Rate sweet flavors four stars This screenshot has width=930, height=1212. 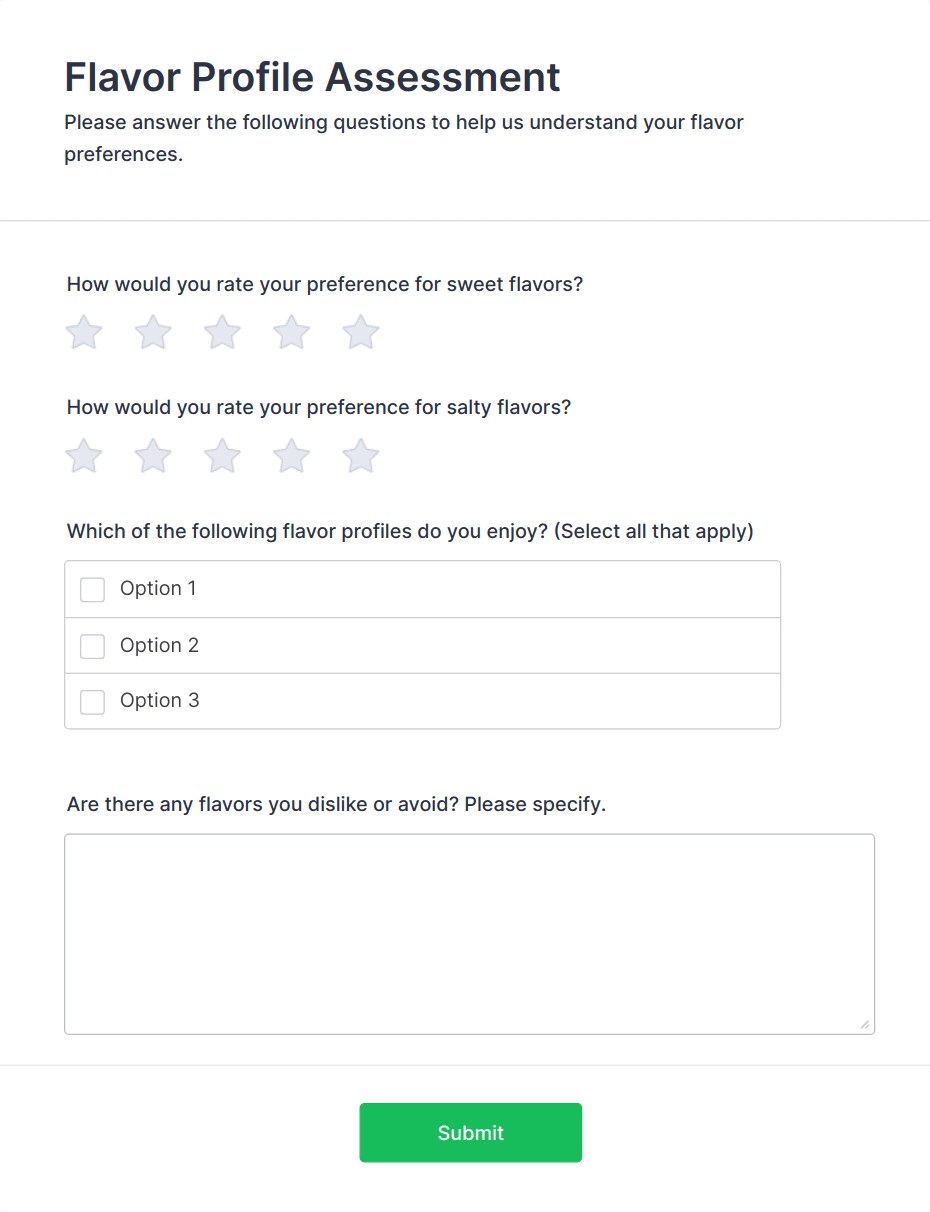(292, 333)
